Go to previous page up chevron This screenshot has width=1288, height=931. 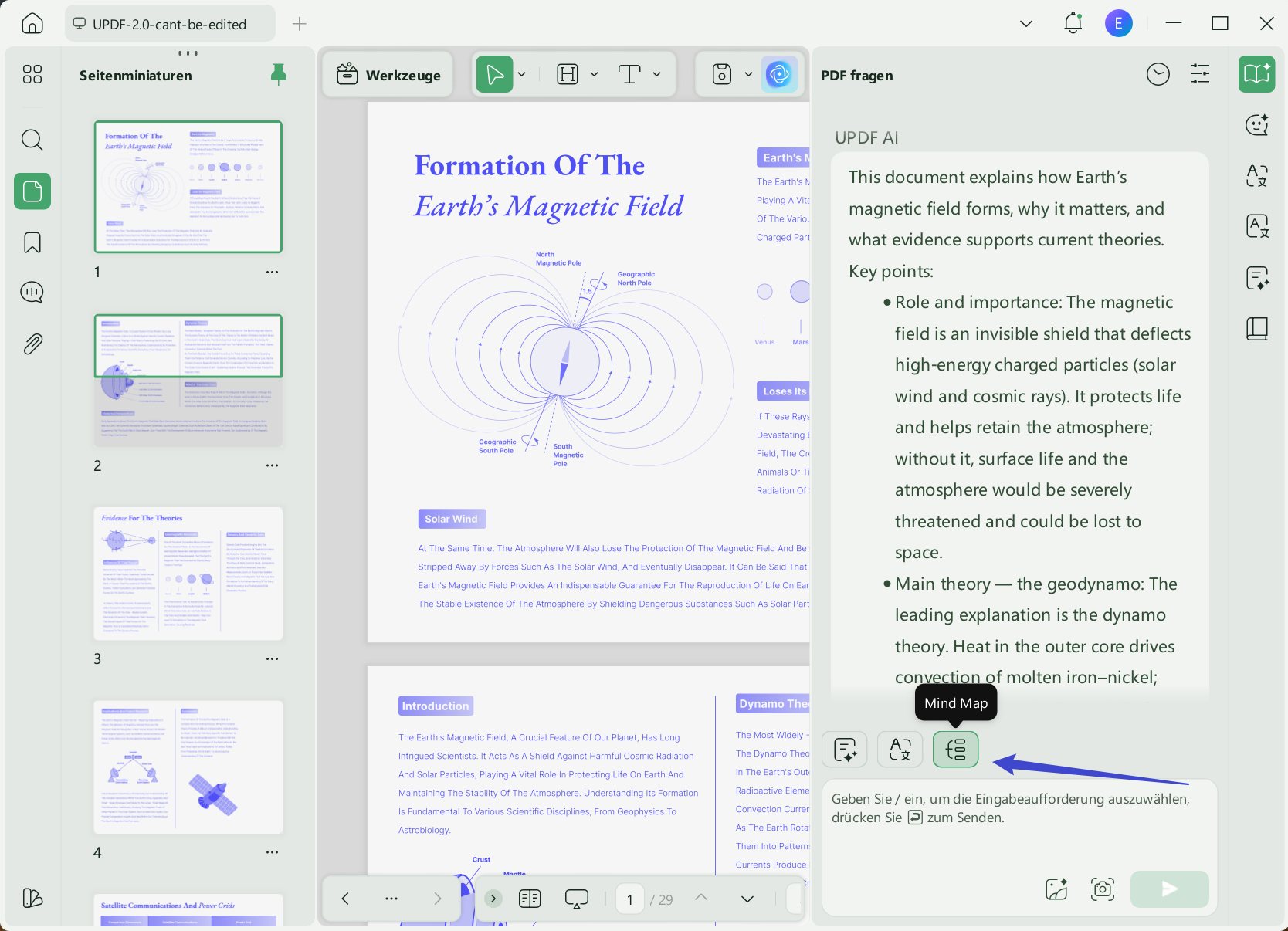tap(701, 897)
